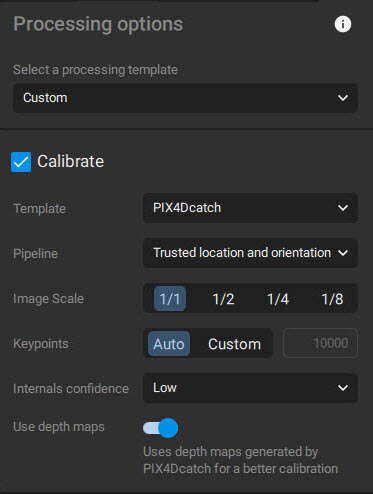Expand the Template dropdown set to PIX4Dcatch

[250, 208]
